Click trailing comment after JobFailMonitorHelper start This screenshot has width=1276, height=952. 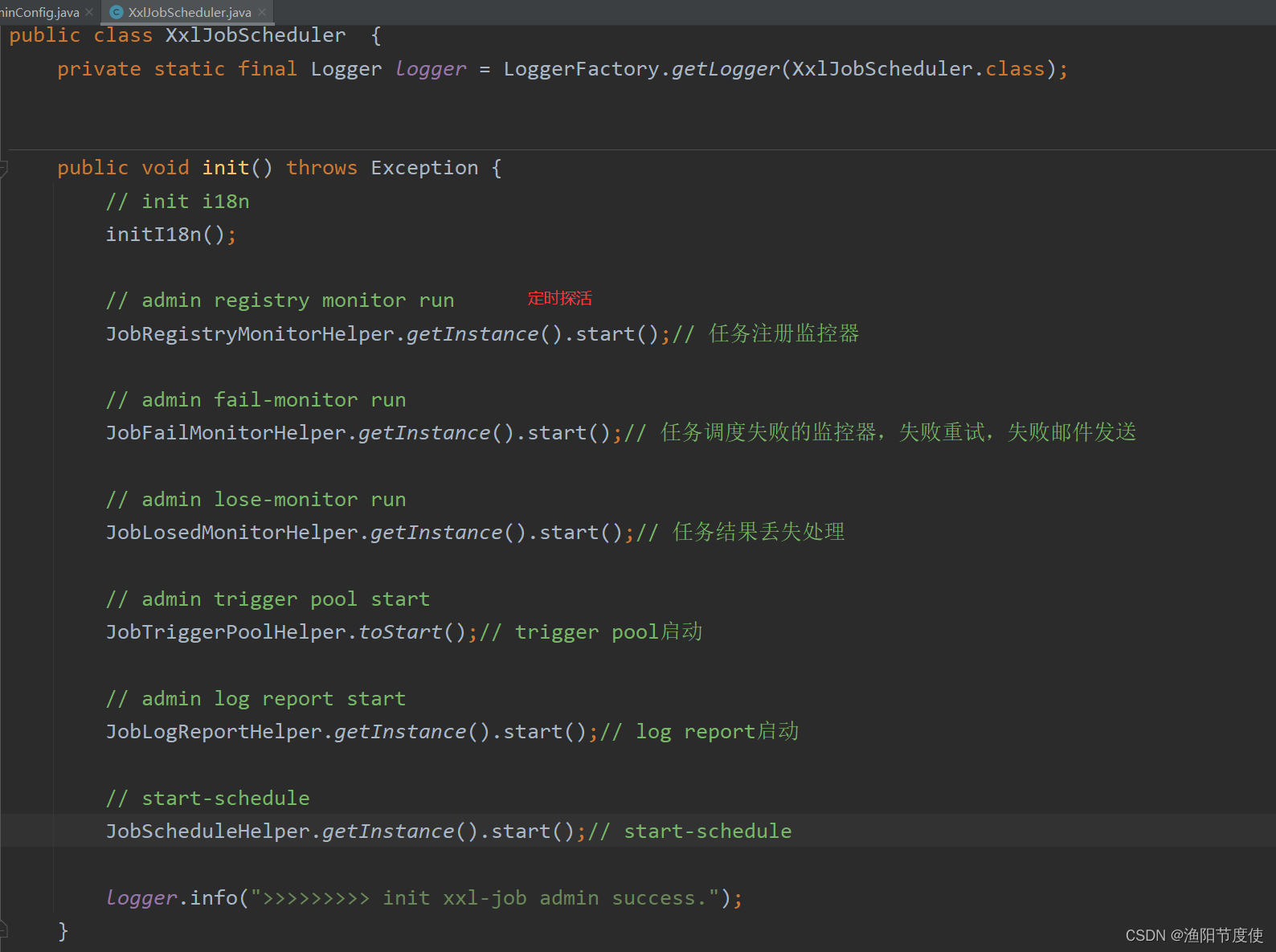coord(881,433)
